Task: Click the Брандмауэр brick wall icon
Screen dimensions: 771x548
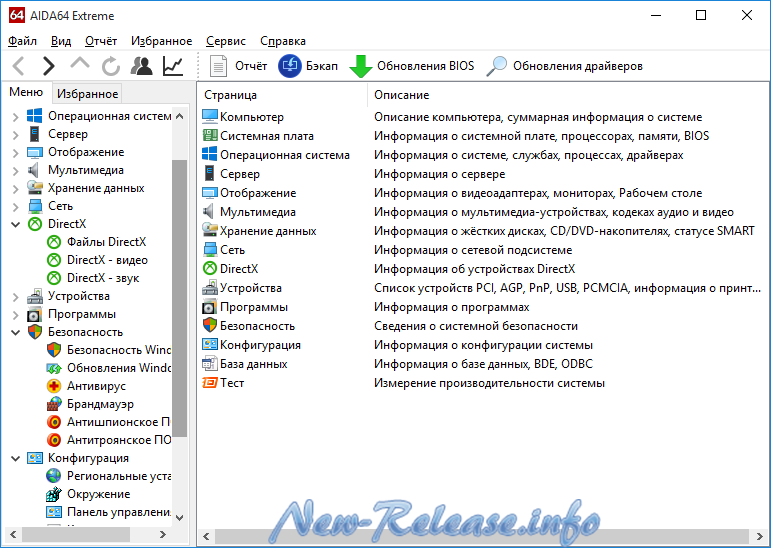Action: point(54,404)
